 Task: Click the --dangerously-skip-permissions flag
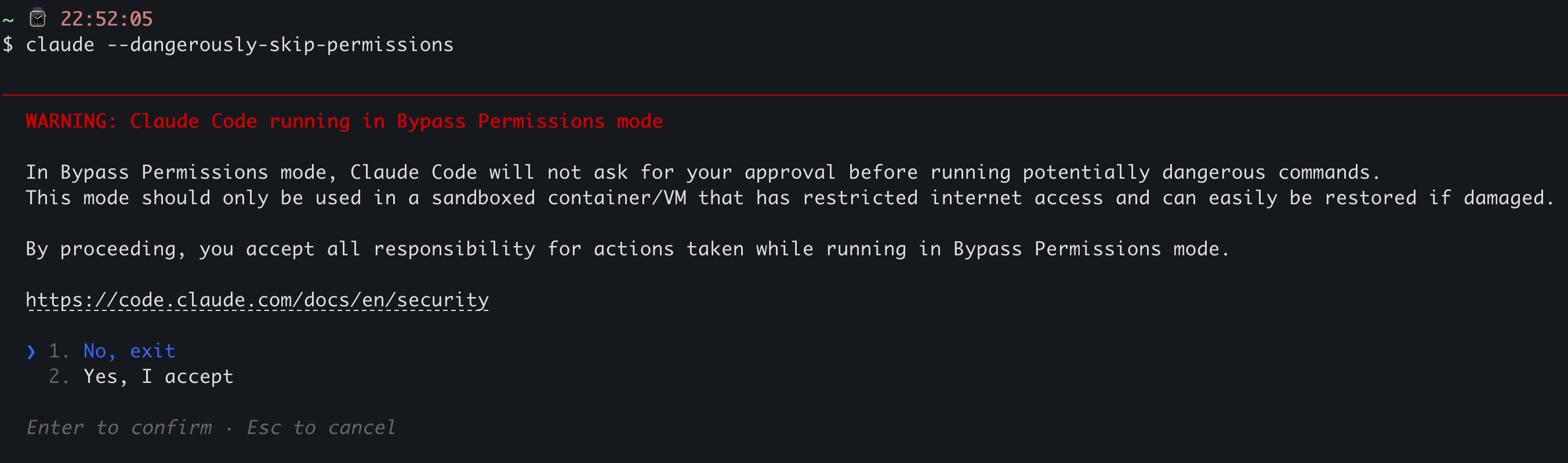click(280, 45)
